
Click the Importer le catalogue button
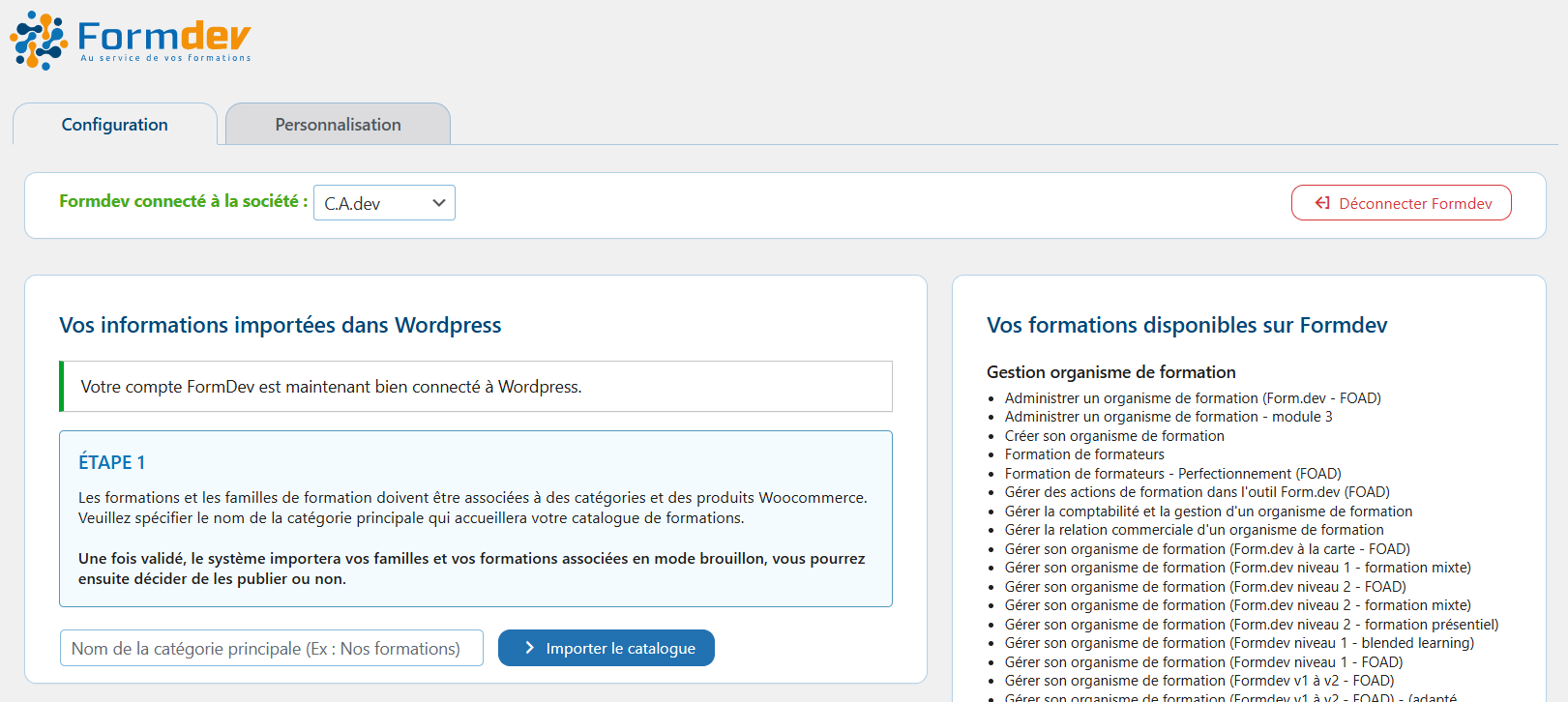click(x=606, y=648)
